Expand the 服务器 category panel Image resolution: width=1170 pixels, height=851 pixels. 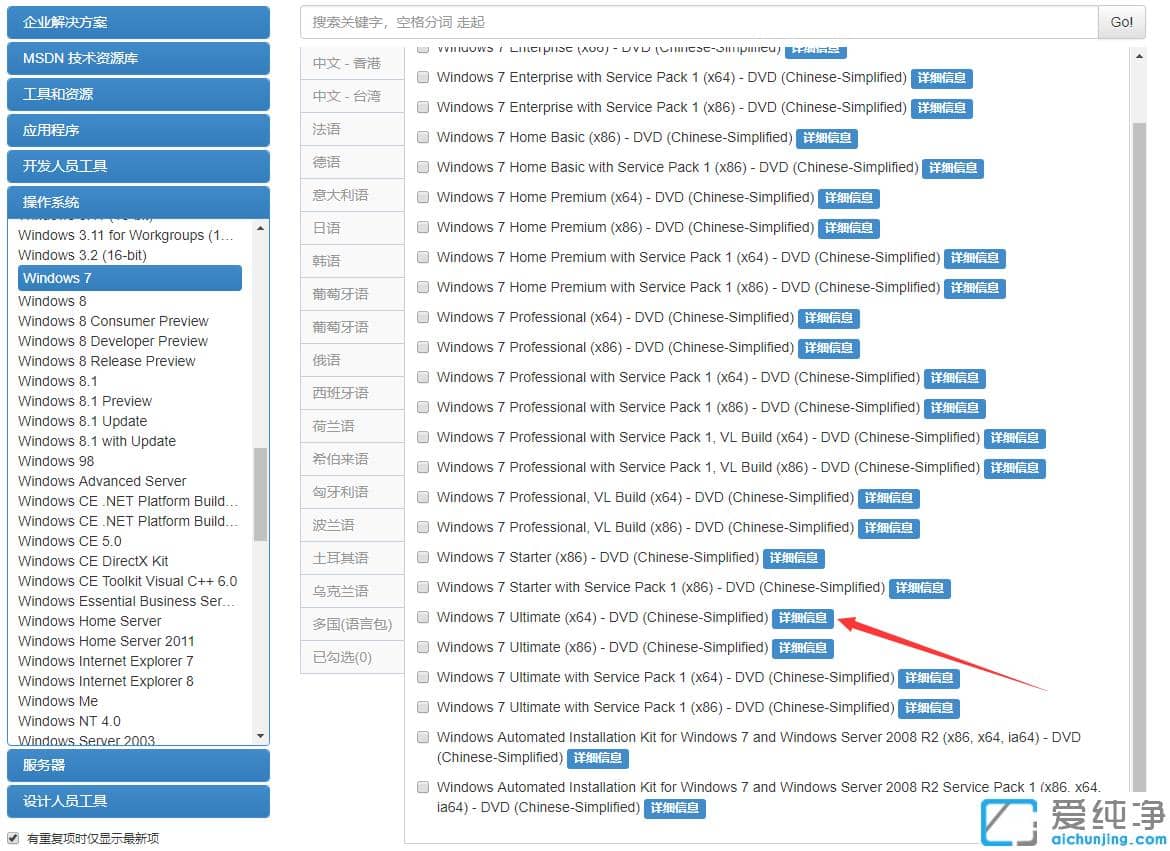click(138, 765)
